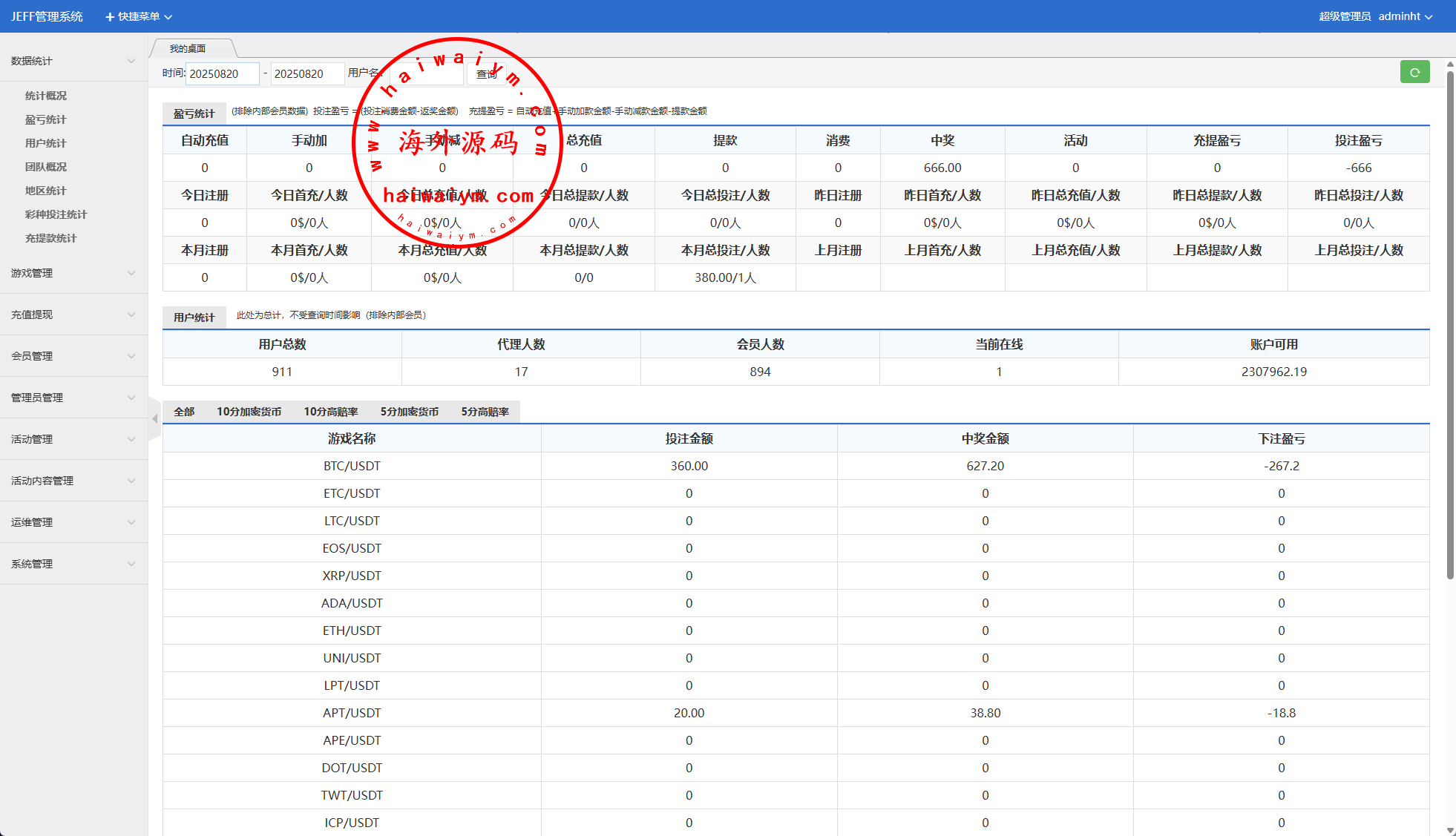Select the 我的桌面 page tab

[188, 48]
